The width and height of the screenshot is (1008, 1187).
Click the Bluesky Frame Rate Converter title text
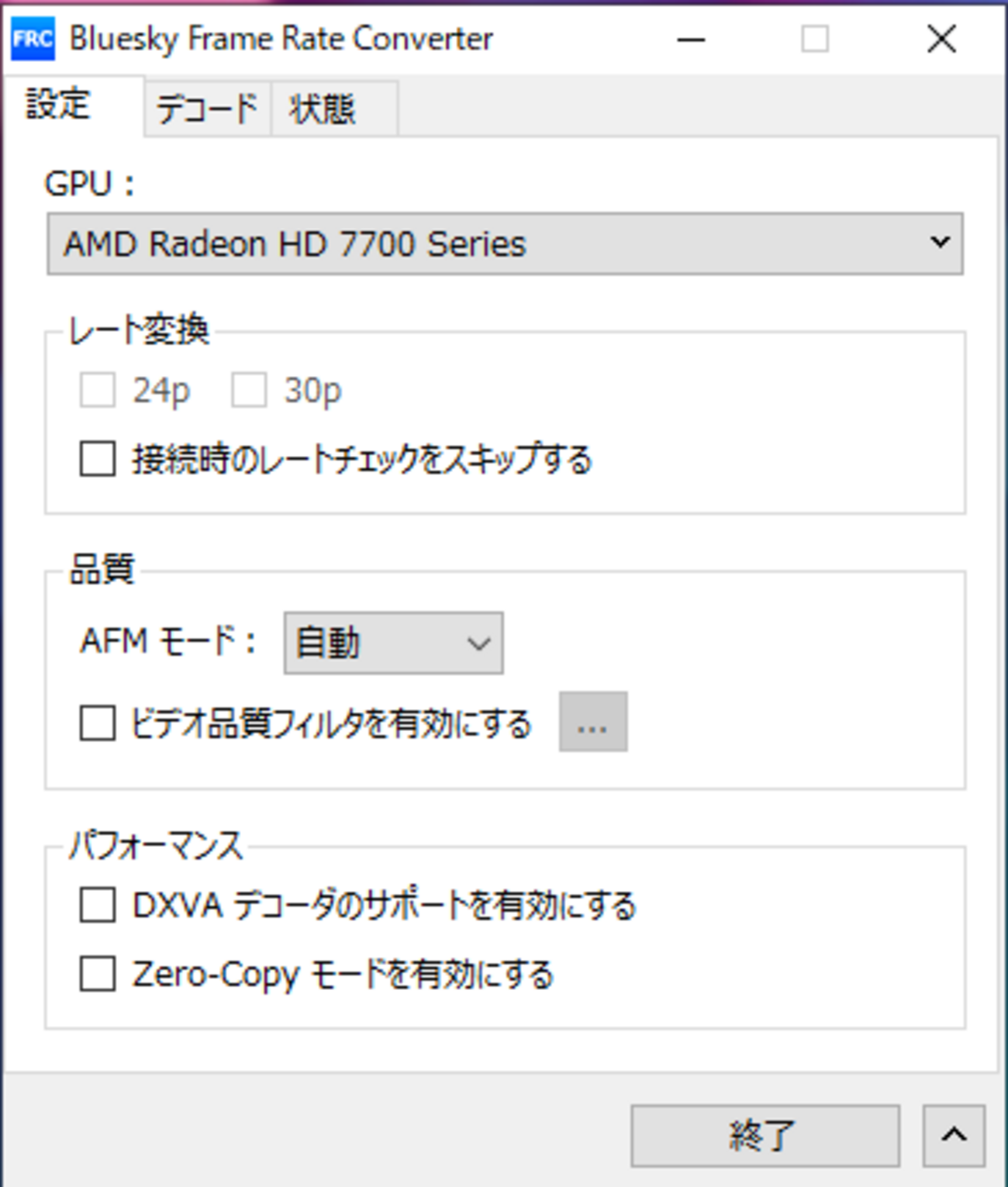[x=281, y=39]
